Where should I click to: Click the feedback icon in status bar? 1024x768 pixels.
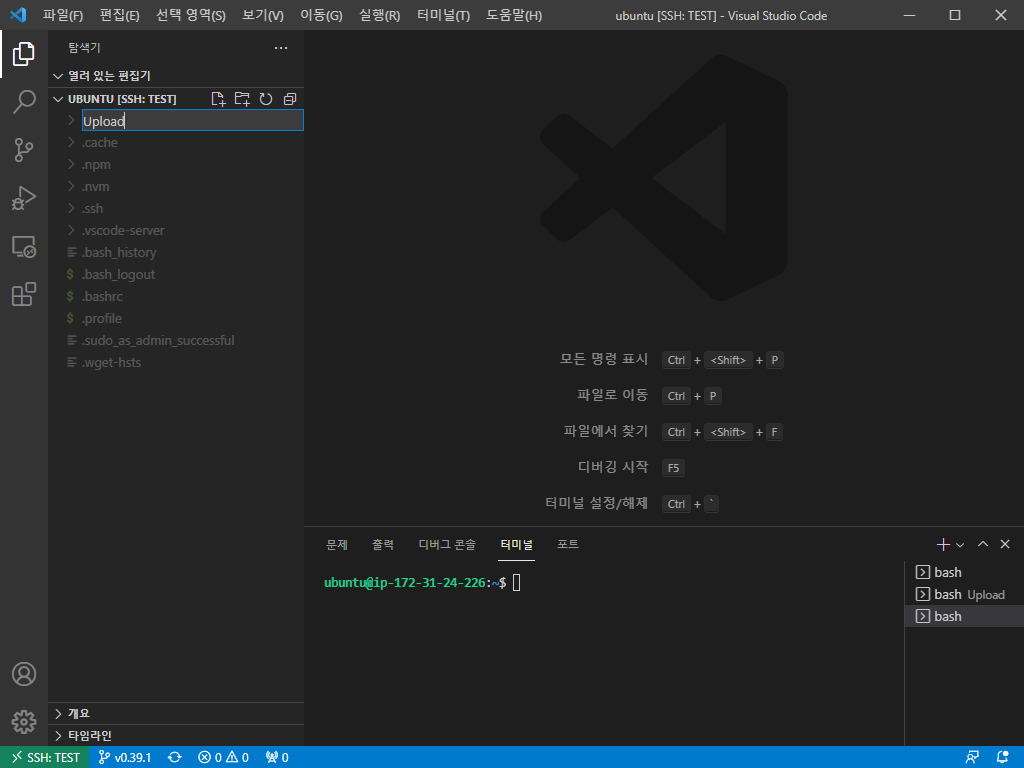coord(972,758)
